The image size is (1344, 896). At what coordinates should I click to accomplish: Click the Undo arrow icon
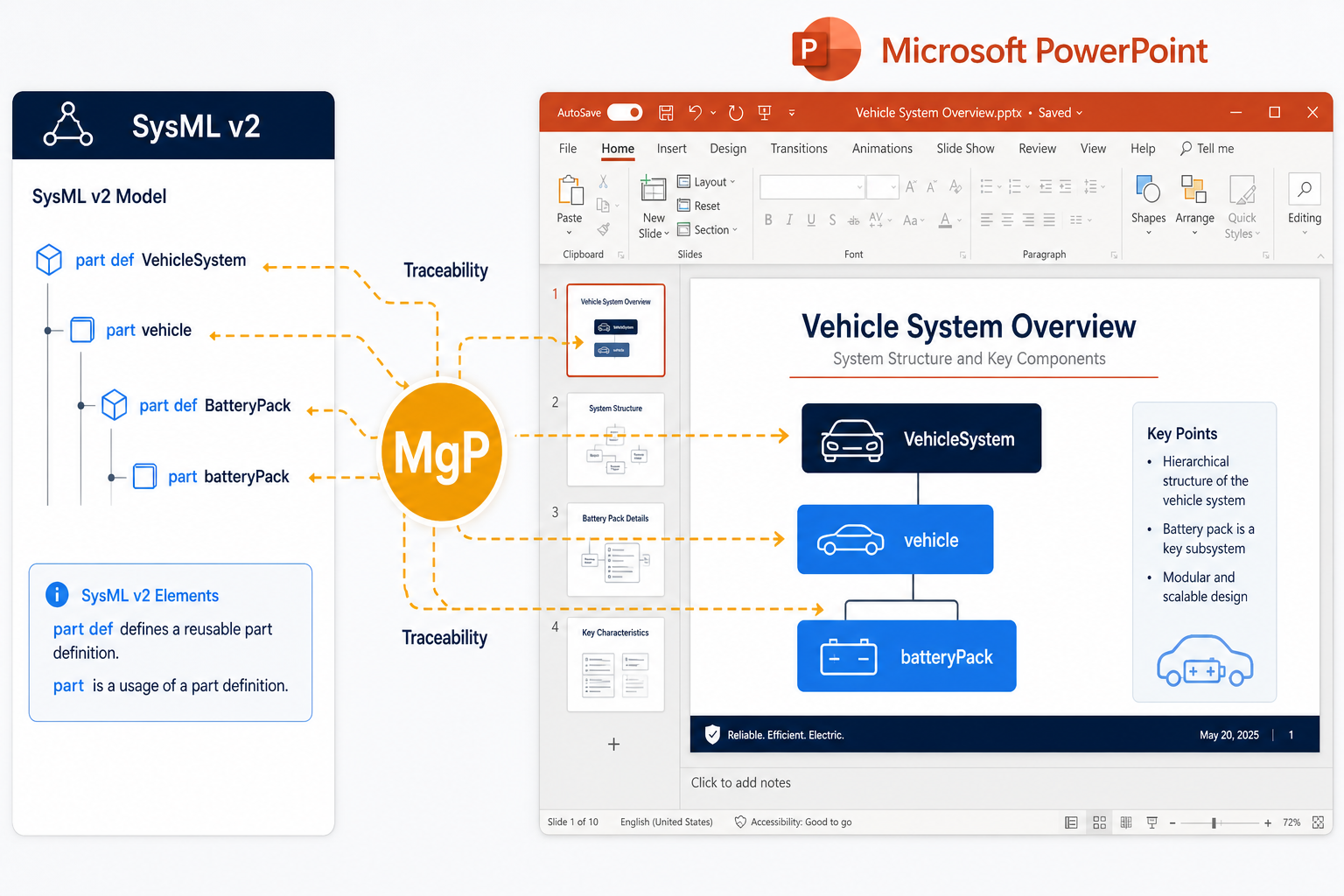[695, 112]
